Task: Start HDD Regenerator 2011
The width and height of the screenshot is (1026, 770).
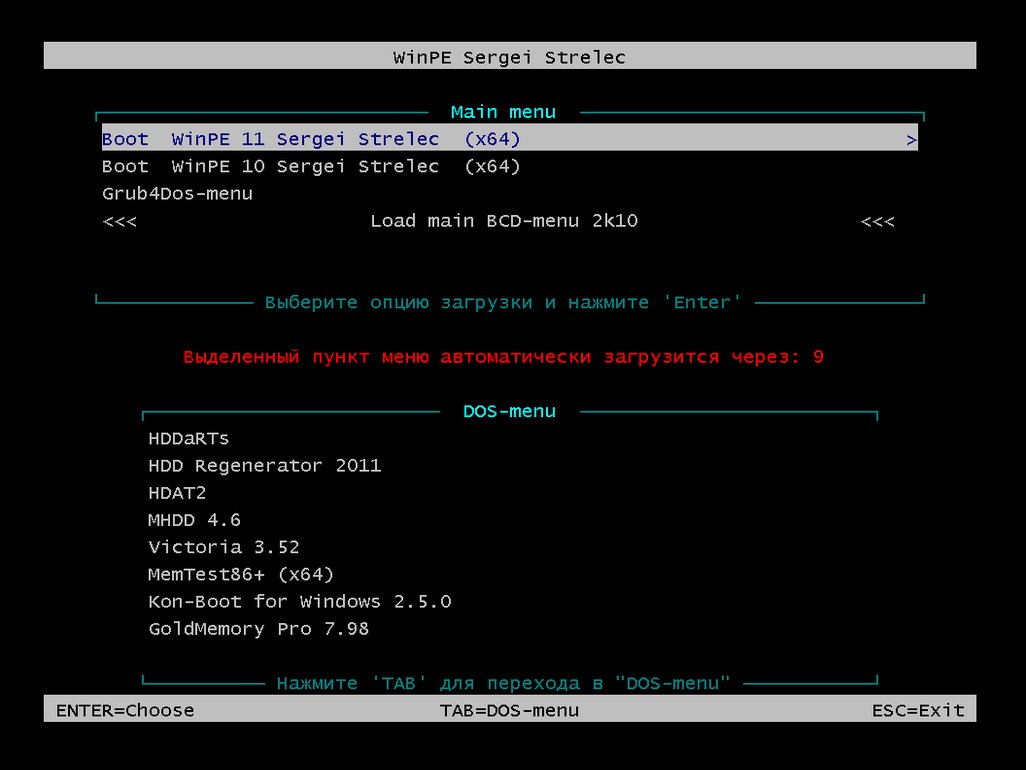Action: click(x=264, y=466)
